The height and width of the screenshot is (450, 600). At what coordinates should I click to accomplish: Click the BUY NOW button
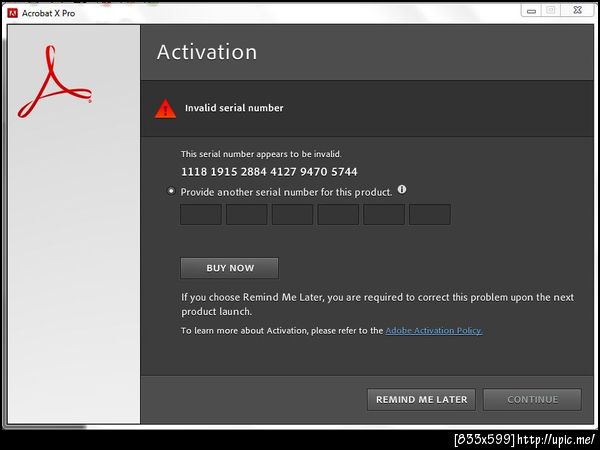click(230, 268)
